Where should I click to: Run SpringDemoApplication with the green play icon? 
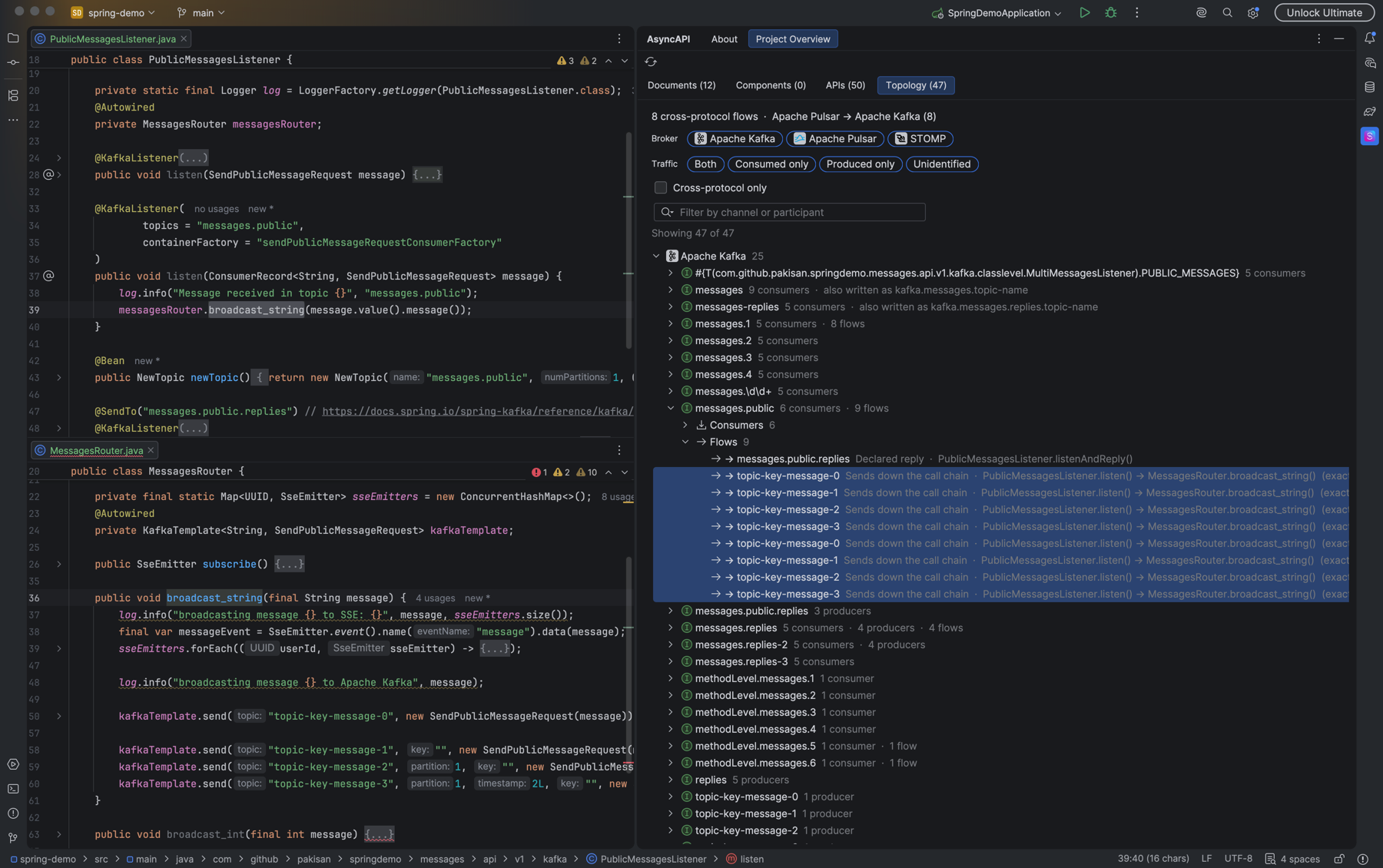pyautogui.click(x=1084, y=12)
